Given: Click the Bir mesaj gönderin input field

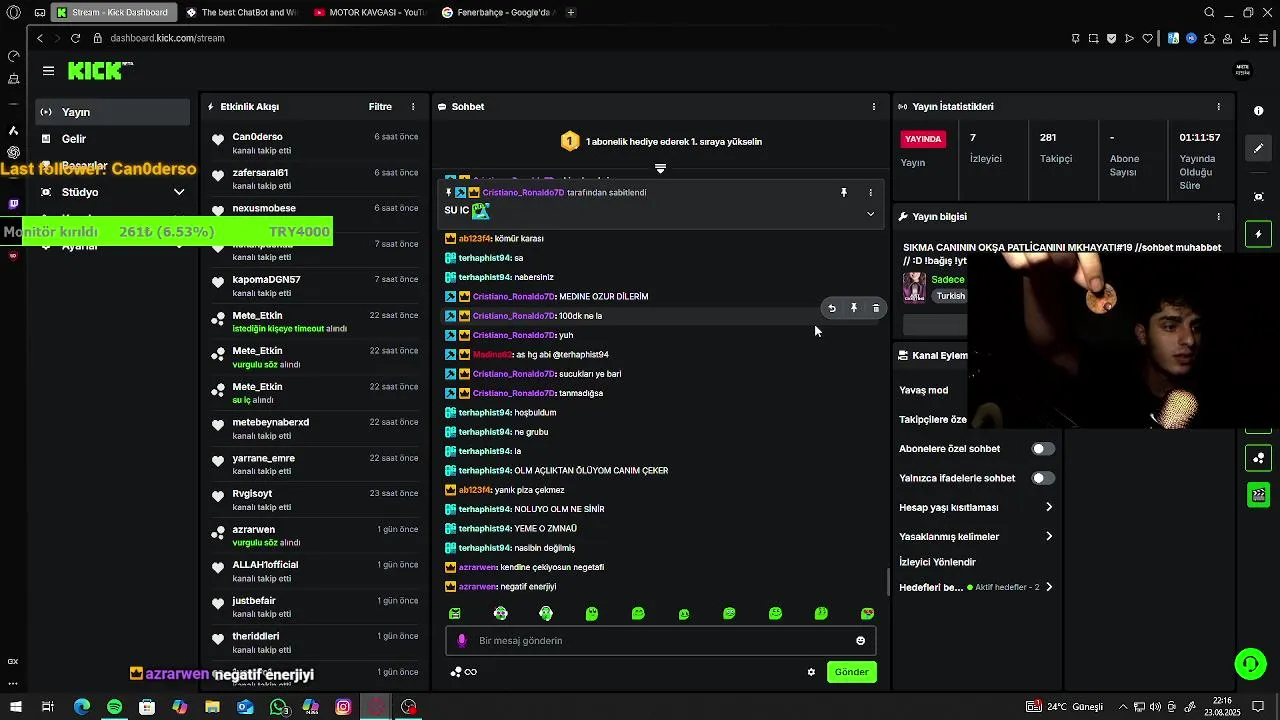Looking at the screenshot, I should [x=661, y=641].
